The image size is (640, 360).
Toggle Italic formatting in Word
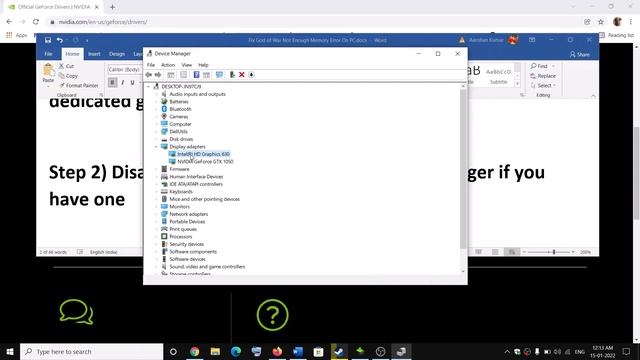tap(122, 82)
